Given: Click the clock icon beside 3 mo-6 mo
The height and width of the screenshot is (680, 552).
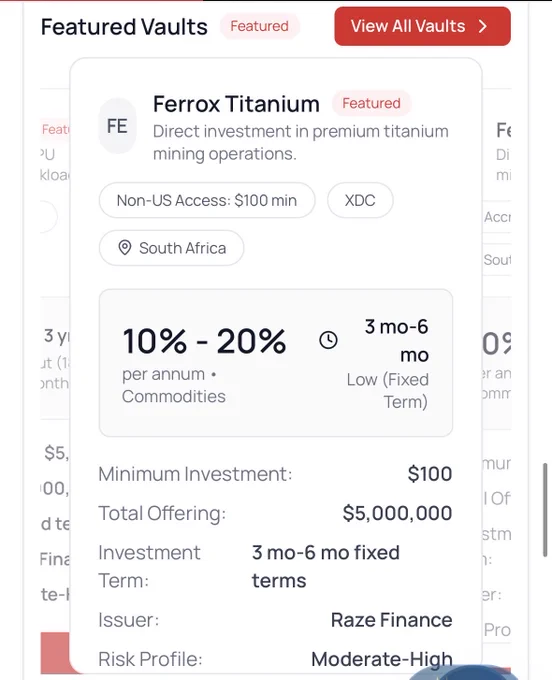Looking at the screenshot, I should (328, 340).
